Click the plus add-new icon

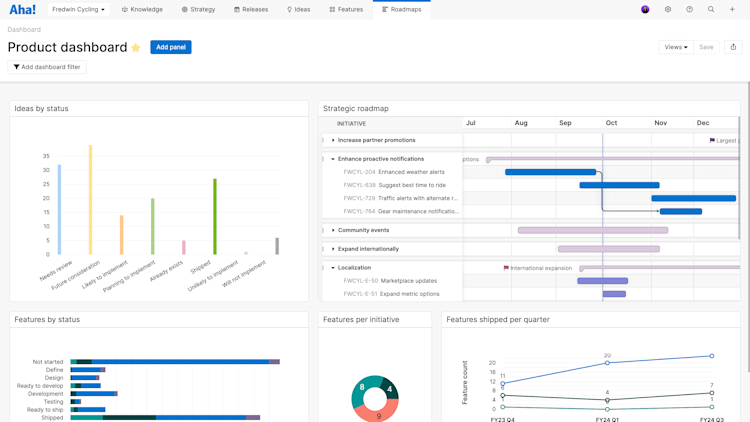[x=732, y=10]
